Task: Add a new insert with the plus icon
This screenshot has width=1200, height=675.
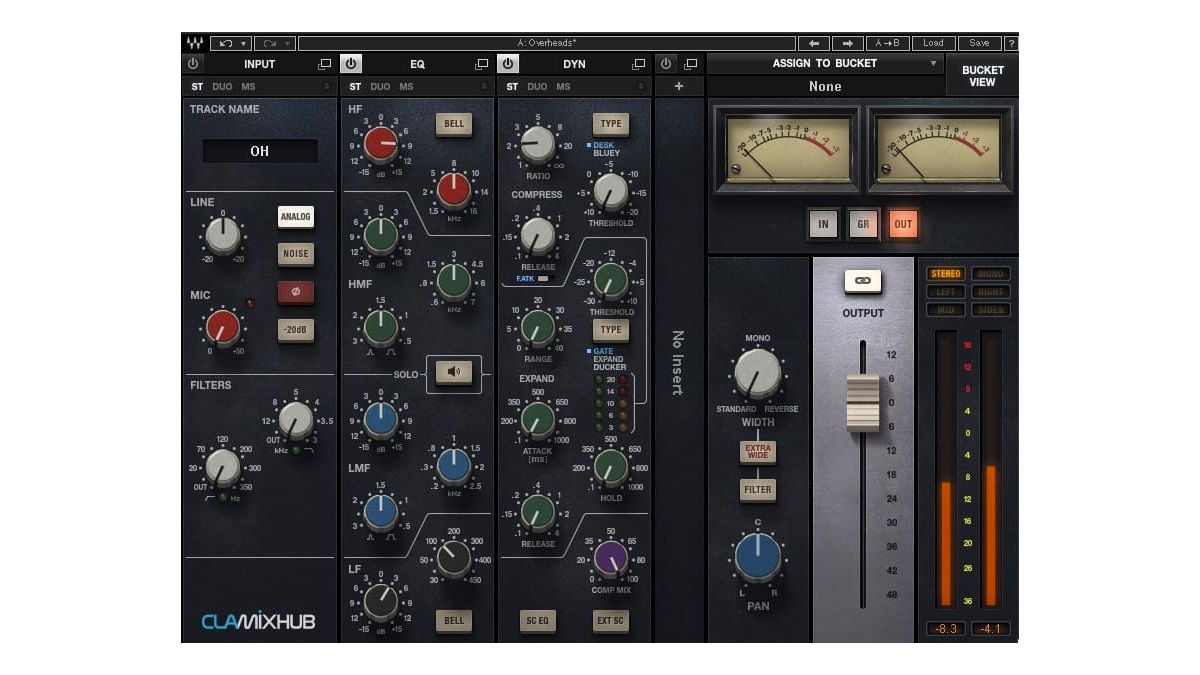Action: [678, 86]
